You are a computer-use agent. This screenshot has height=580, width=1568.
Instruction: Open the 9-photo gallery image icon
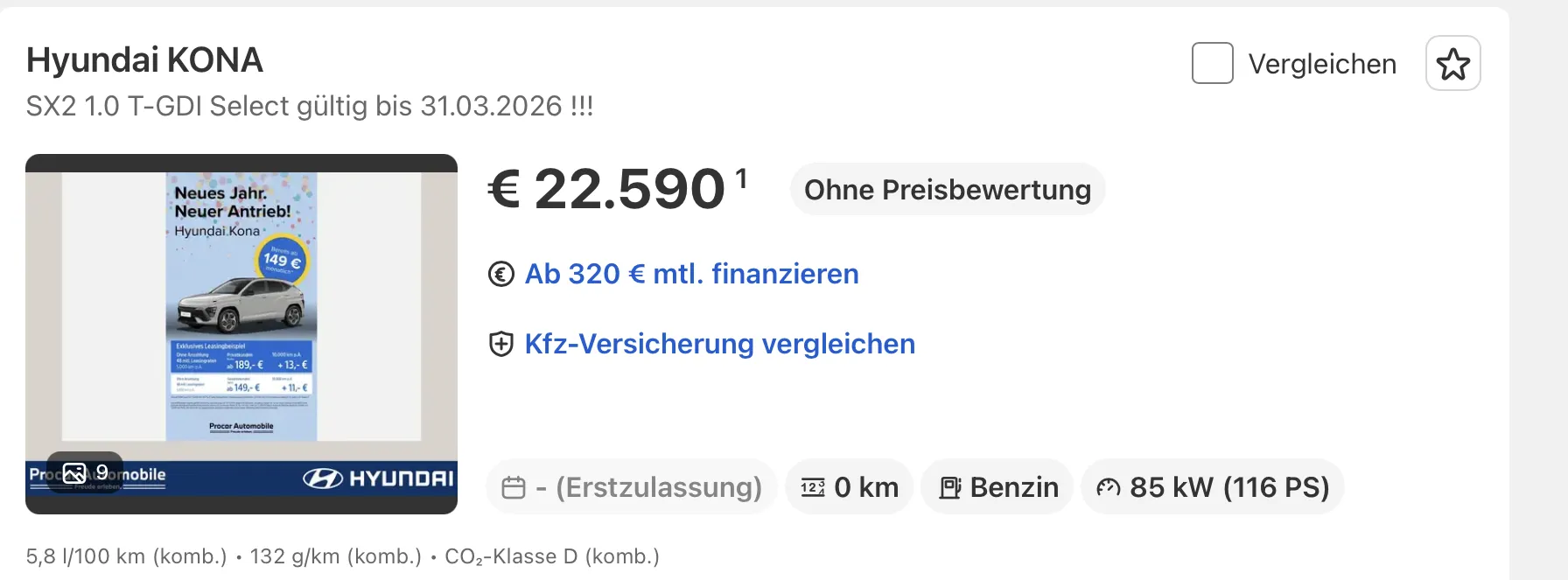point(75,473)
